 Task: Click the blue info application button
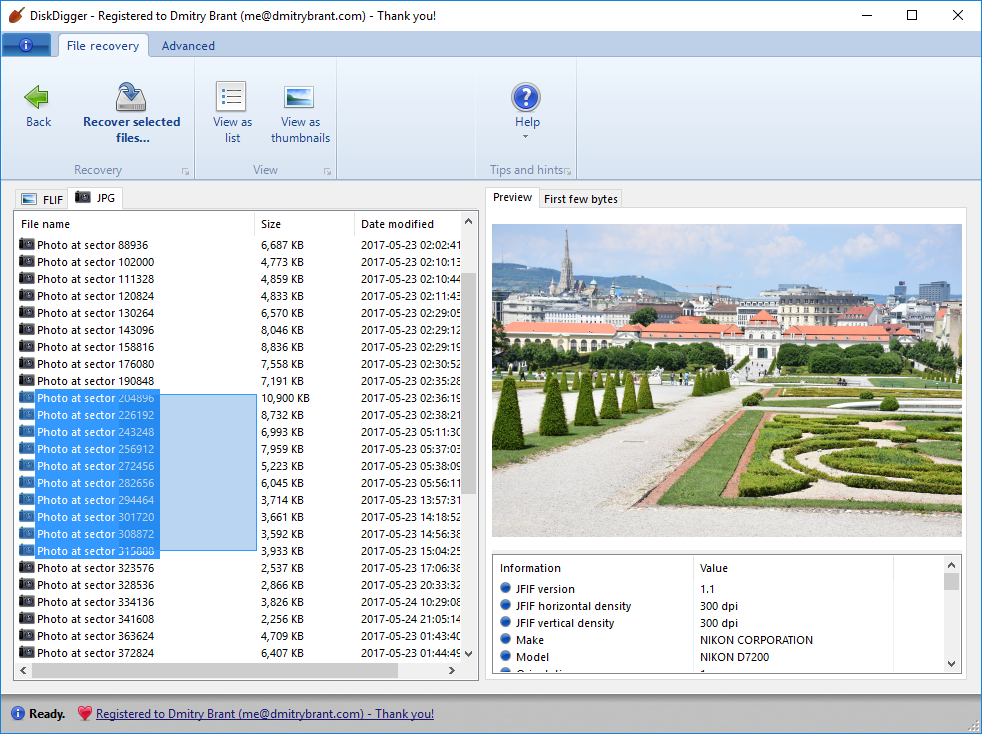pyautogui.click(x=26, y=45)
